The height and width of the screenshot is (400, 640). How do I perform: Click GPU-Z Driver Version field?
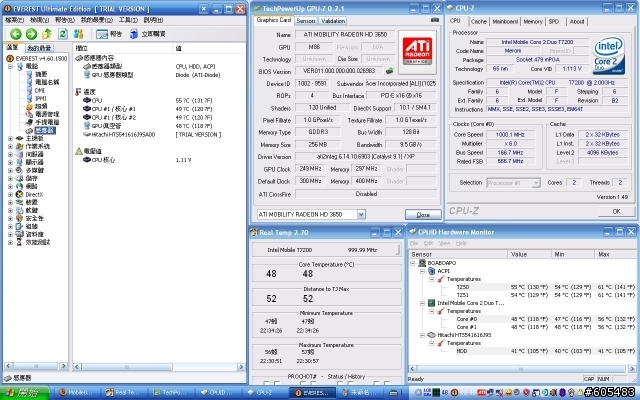pos(366,157)
